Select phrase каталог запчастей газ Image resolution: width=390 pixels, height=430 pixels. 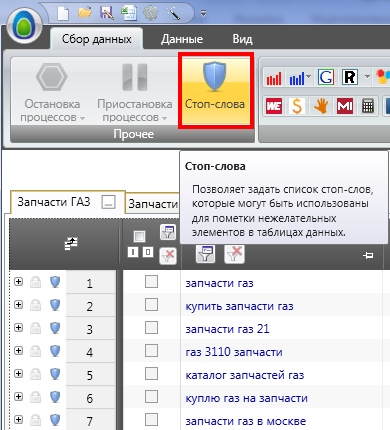pyautogui.click(x=245, y=375)
